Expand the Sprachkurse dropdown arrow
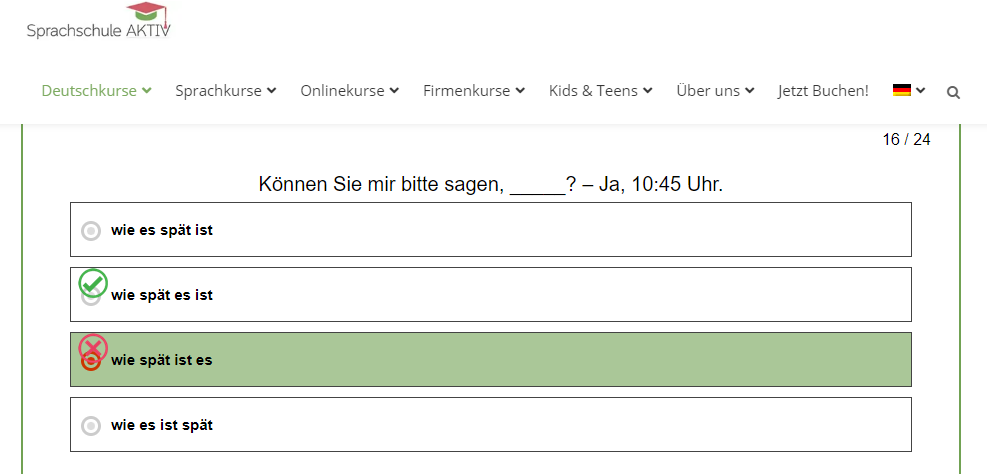 (271, 91)
